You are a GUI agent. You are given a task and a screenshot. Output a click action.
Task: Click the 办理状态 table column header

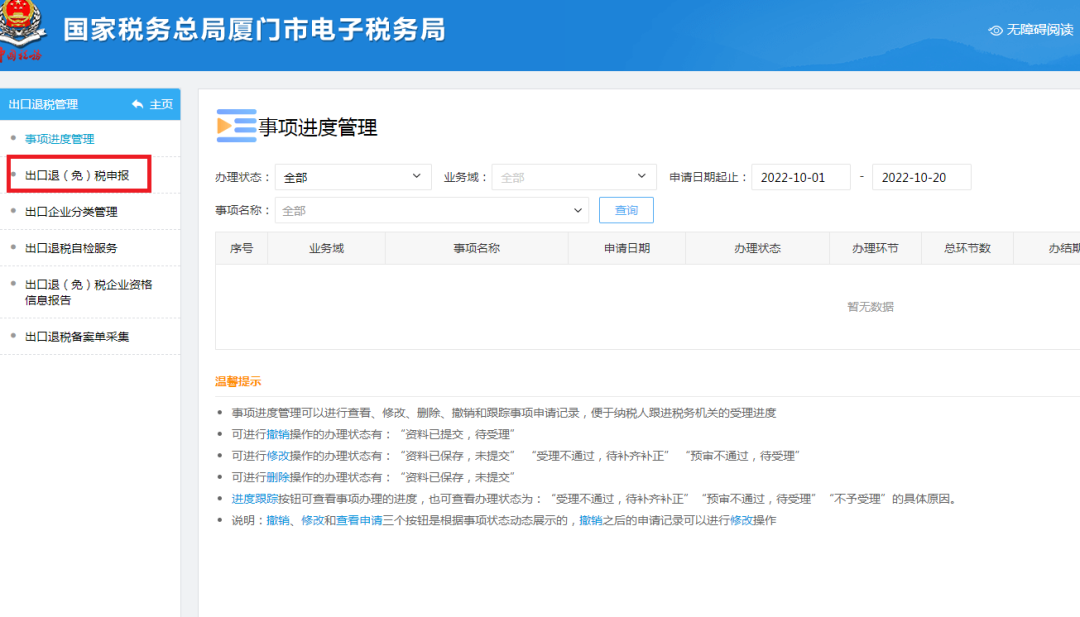point(757,248)
